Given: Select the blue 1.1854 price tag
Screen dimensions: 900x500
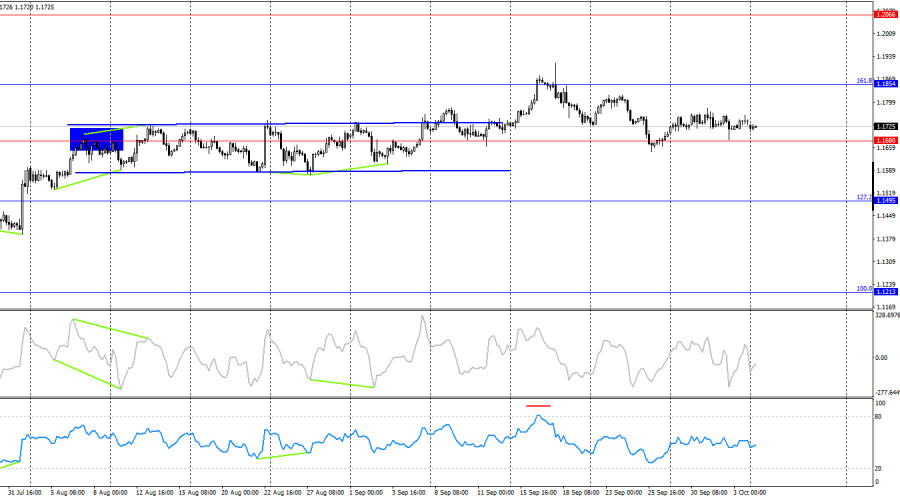Looking at the screenshot, I should pyautogui.click(x=885, y=84).
